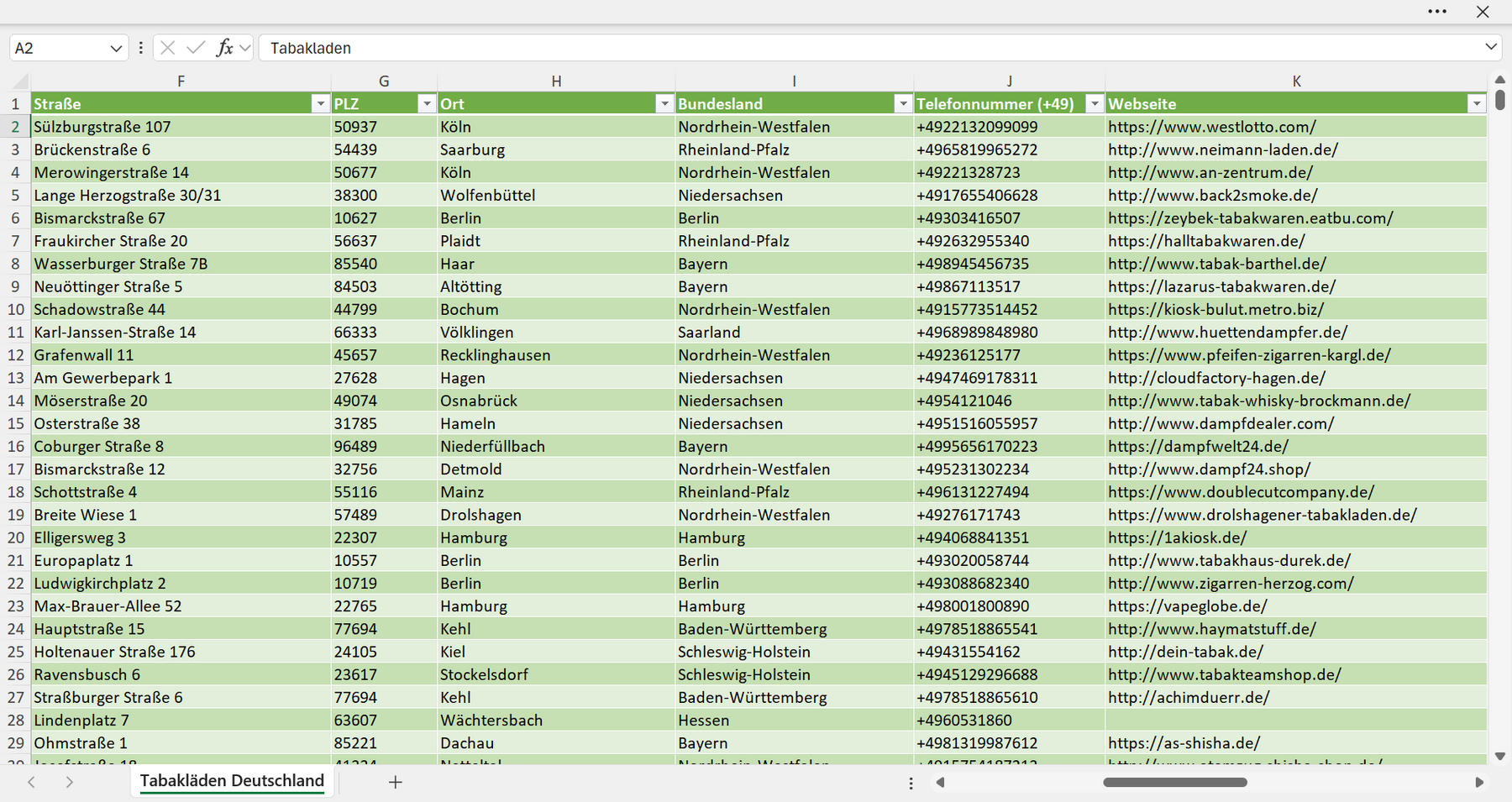This screenshot has height=802, width=1512.
Task: Add a new sheet with plus icon
Action: [x=396, y=782]
